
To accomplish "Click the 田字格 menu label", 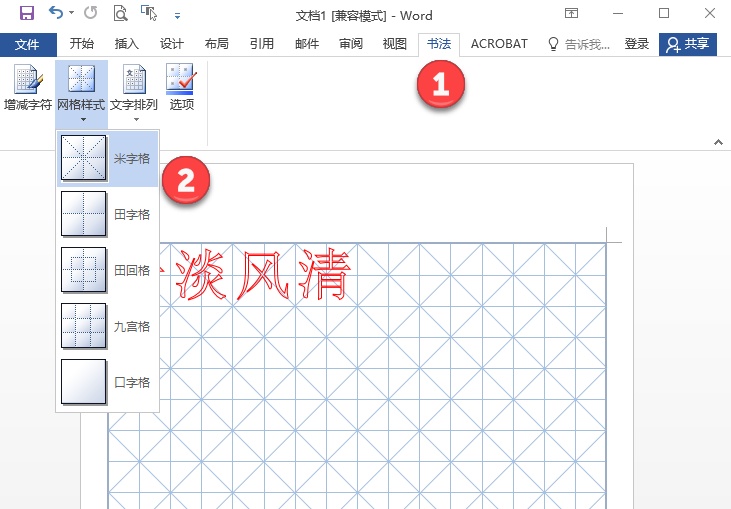I will pyautogui.click(x=132, y=214).
